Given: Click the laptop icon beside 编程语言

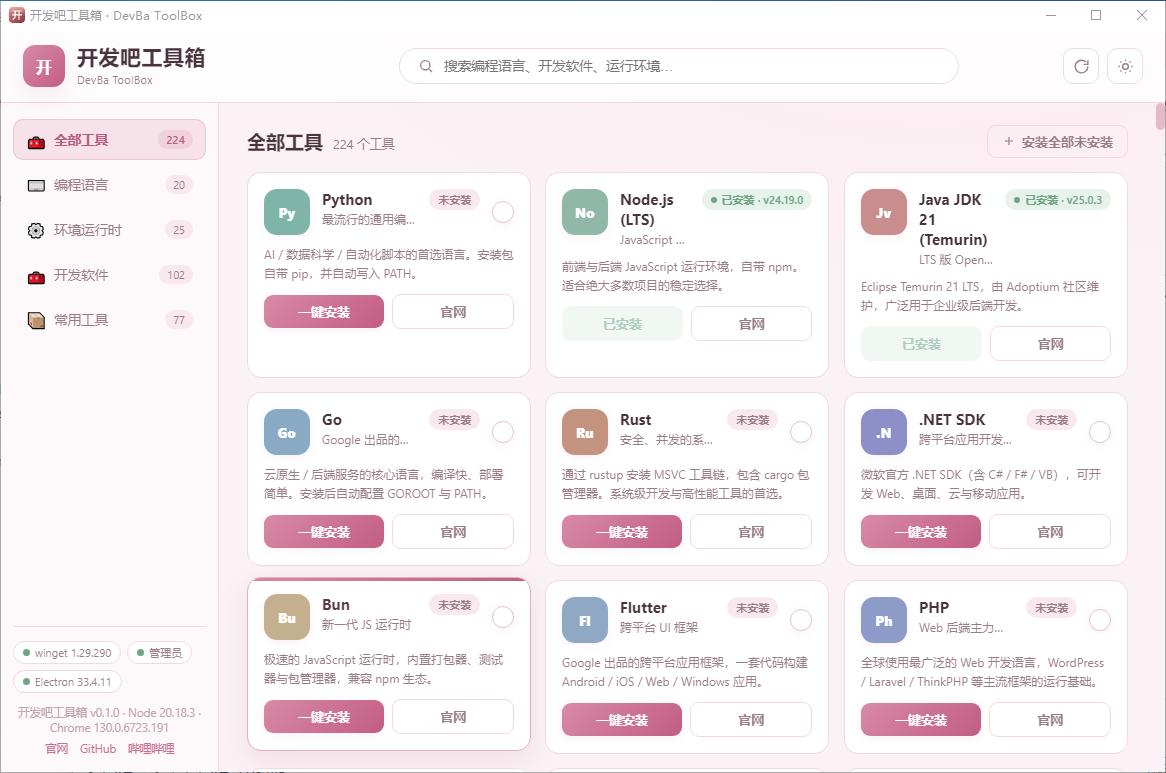Looking at the screenshot, I should (x=36, y=185).
